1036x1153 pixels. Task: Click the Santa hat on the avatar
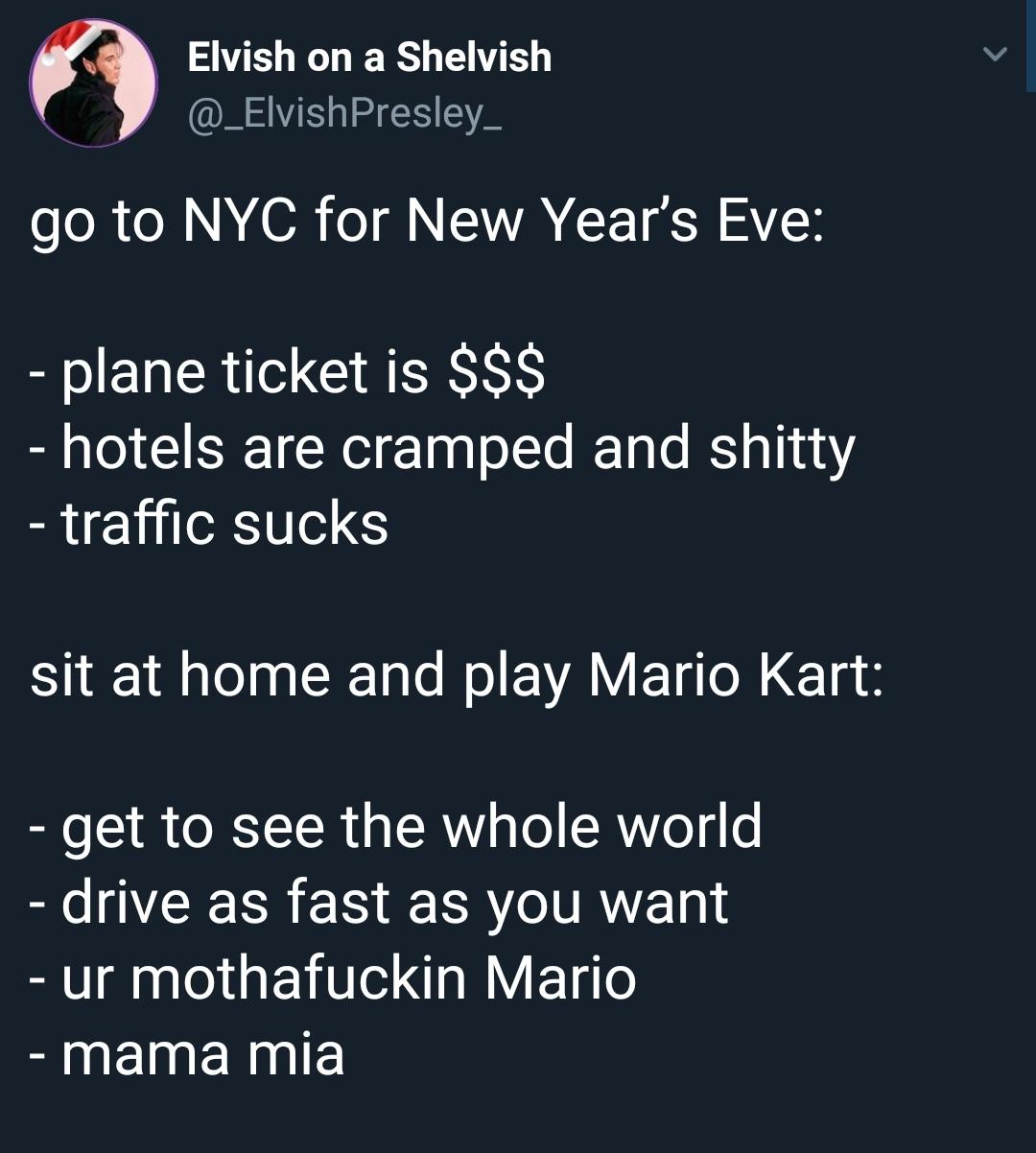[x=68, y=41]
